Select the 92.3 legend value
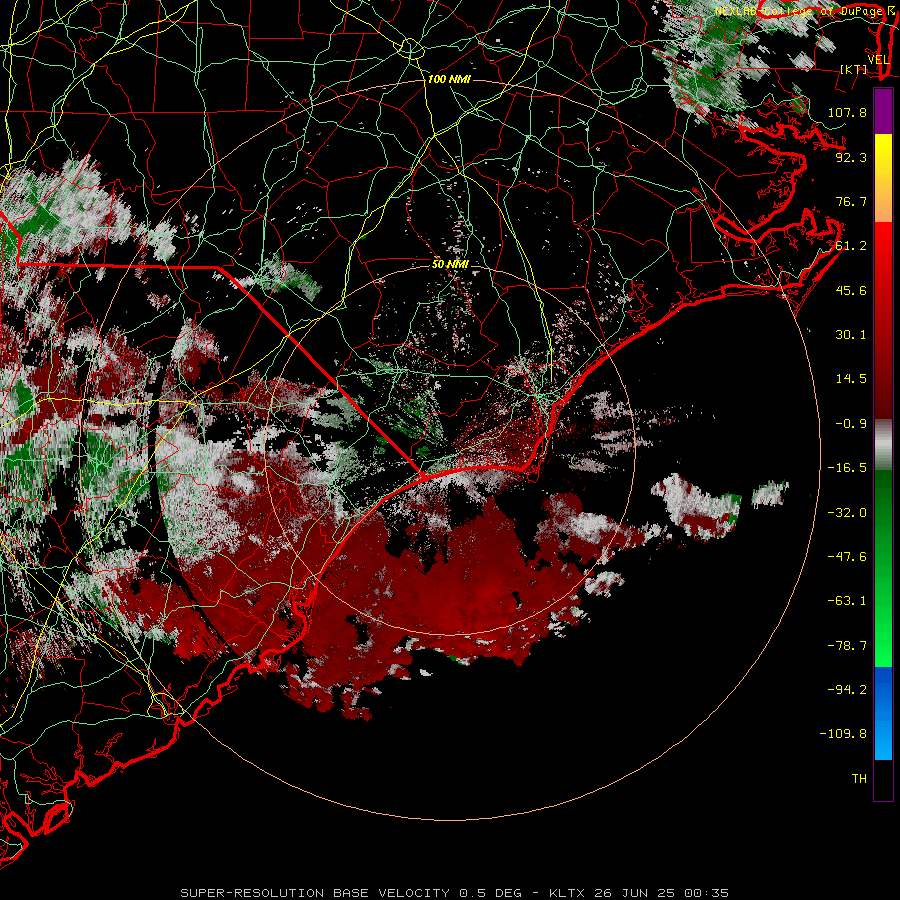 pos(851,157)
